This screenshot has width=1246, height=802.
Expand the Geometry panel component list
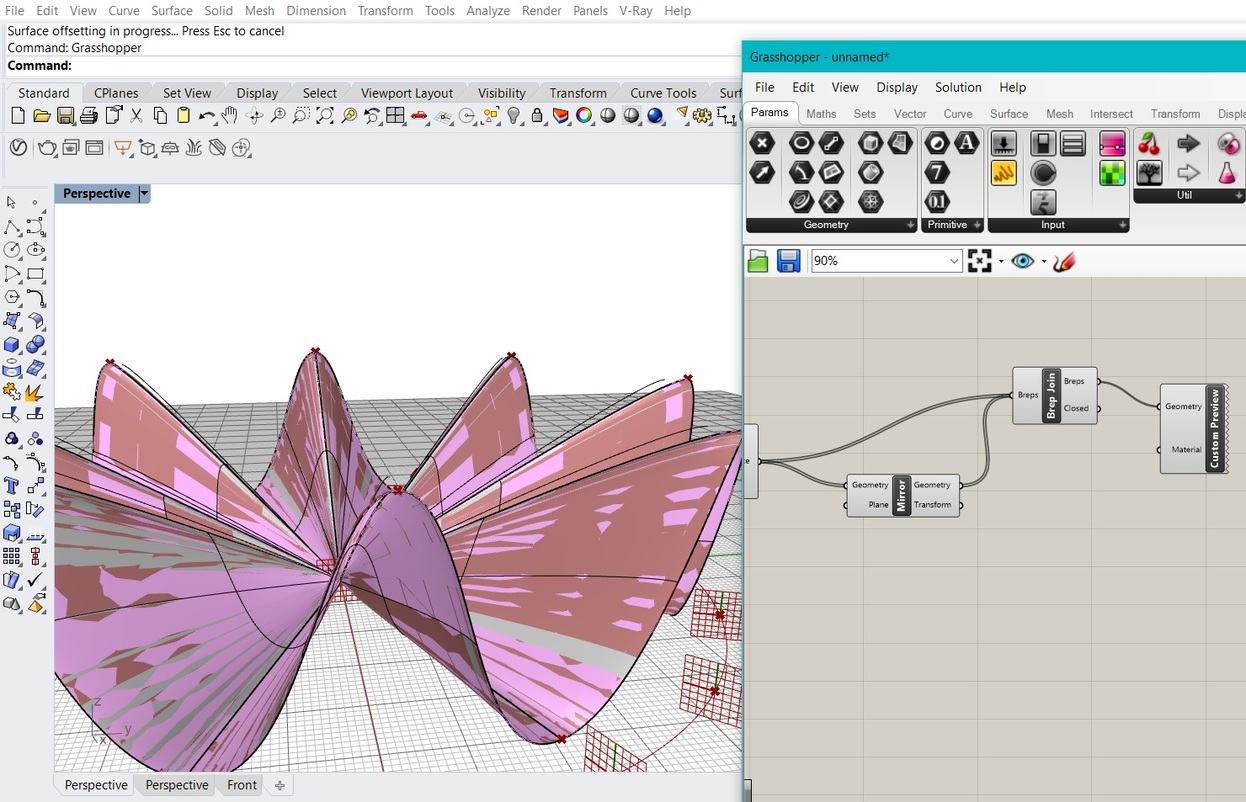(x=910, y=225)
